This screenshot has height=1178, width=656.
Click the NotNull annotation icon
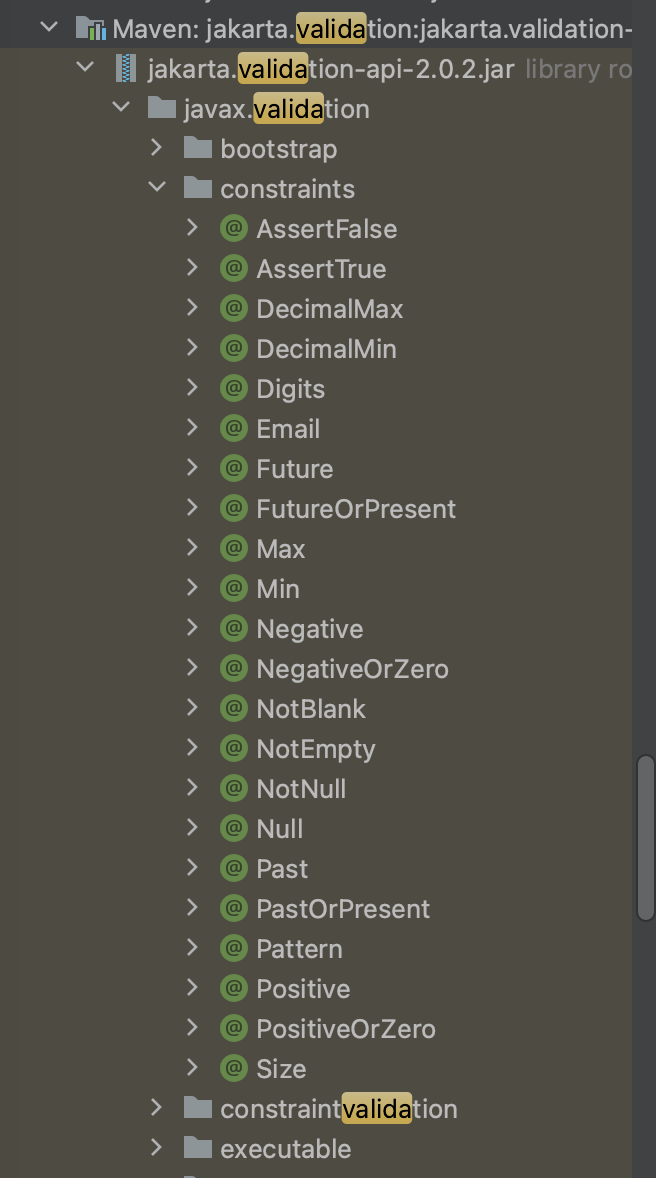coord(233,789)
